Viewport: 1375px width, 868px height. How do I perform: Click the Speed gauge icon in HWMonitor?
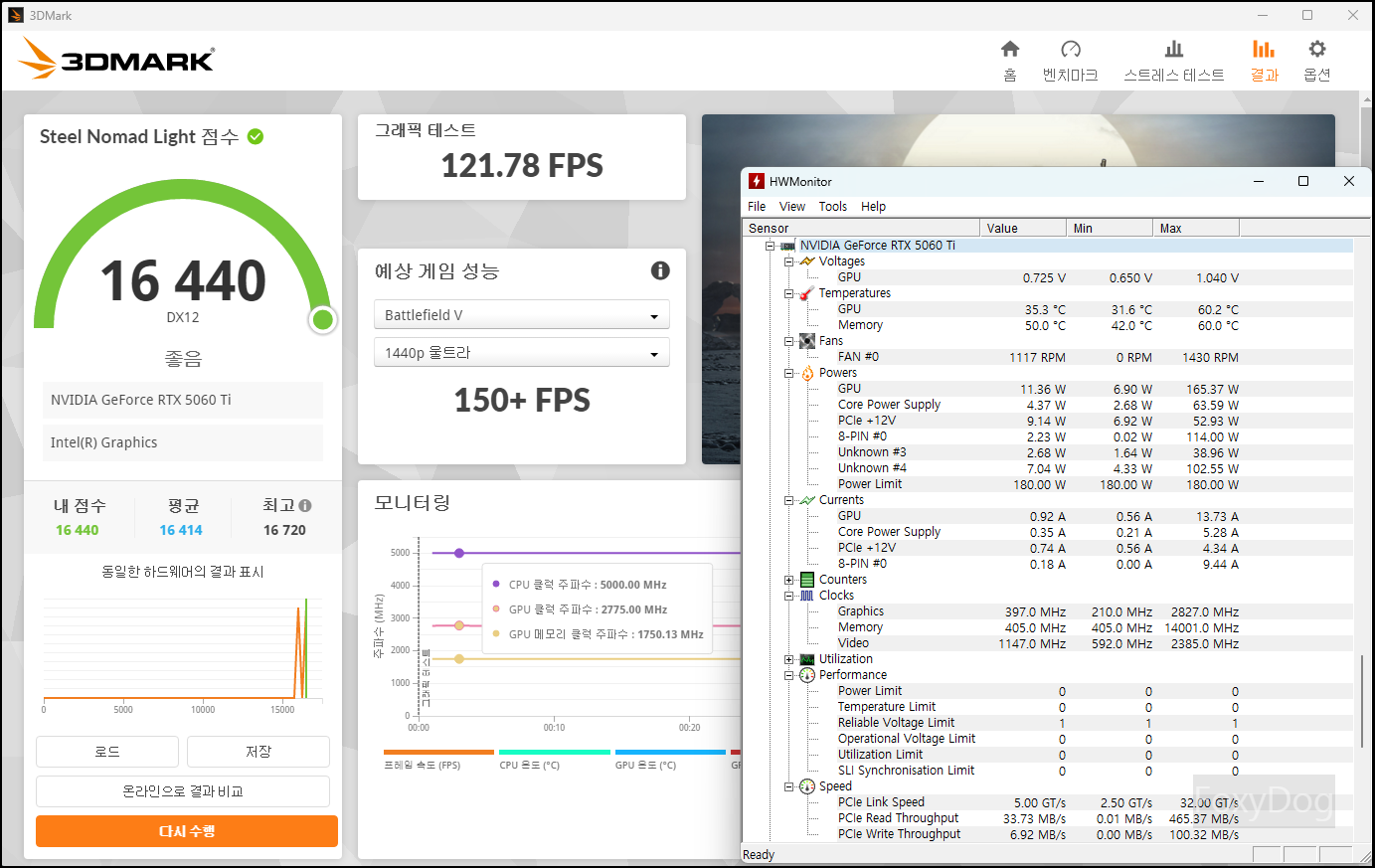pyautogui.click(x=807, y=786)
